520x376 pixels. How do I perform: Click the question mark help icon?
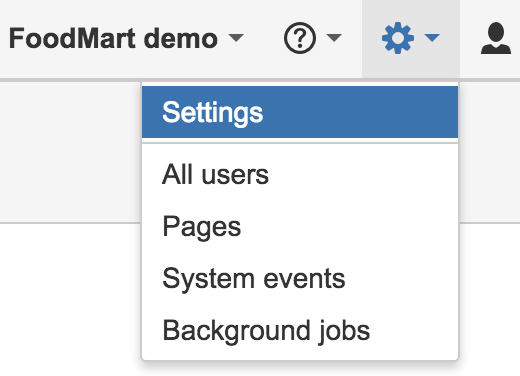coord(300,38)
